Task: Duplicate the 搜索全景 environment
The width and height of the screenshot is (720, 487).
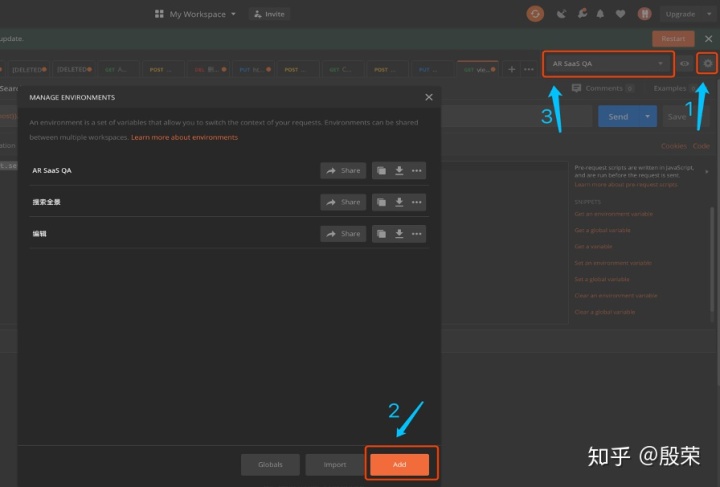Action: point(381,202)
